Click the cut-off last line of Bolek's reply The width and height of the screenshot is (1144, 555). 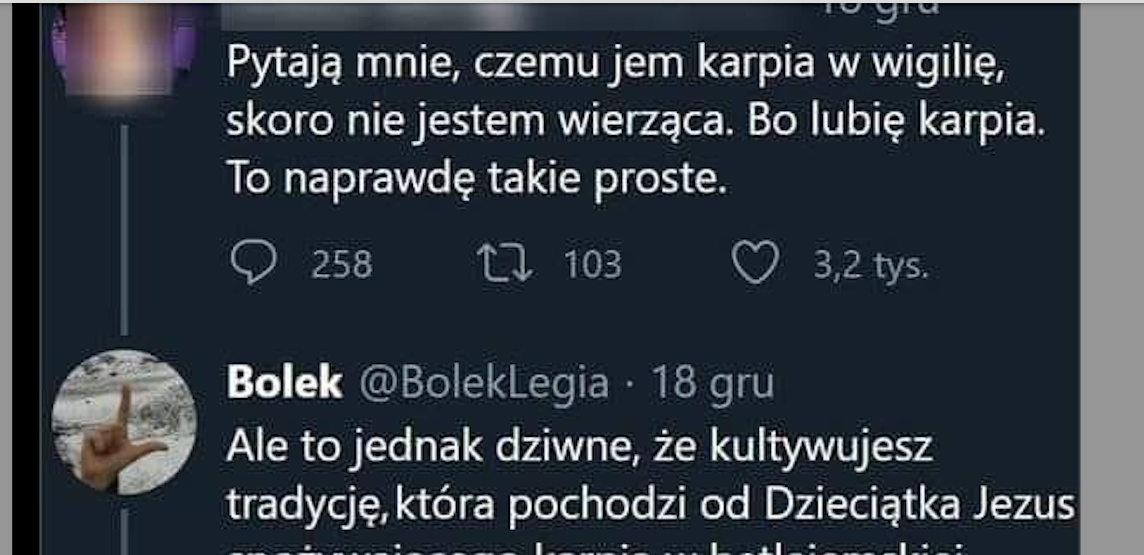point(600,547)
